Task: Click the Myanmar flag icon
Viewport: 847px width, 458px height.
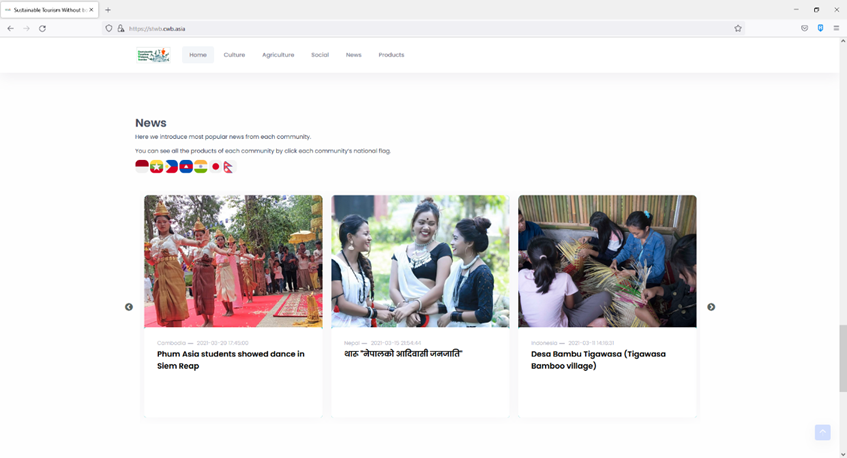Action: (x=157, y=166)
